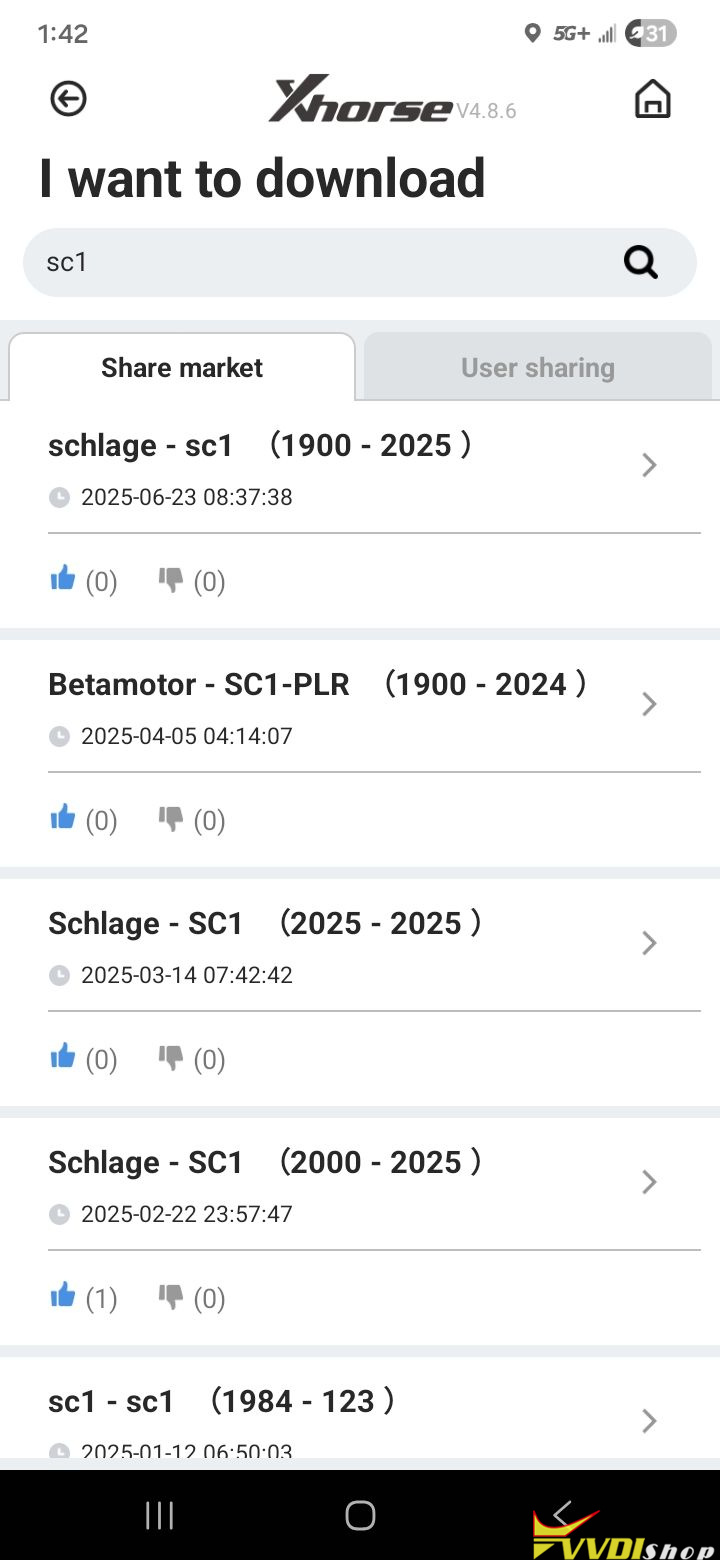Screen dimensions: 720x1560
Task: Open Schlage - SC1 (2000 - 2025) result
Action: click(x=265, y=1163)
